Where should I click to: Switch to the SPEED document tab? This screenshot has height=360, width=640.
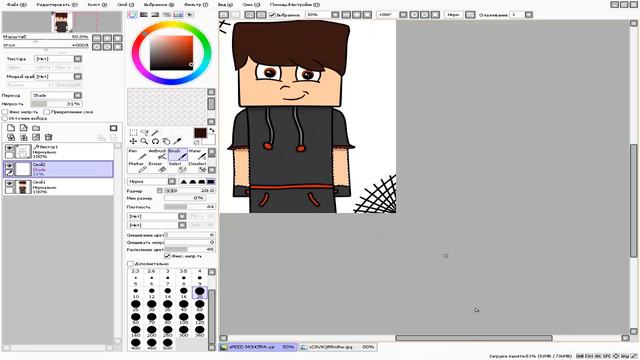point(258,347)
